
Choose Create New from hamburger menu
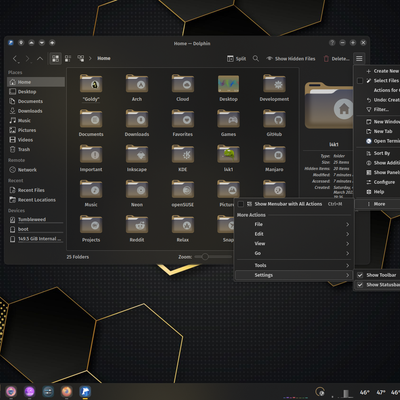pyautogui.click(x=378, y=71)
